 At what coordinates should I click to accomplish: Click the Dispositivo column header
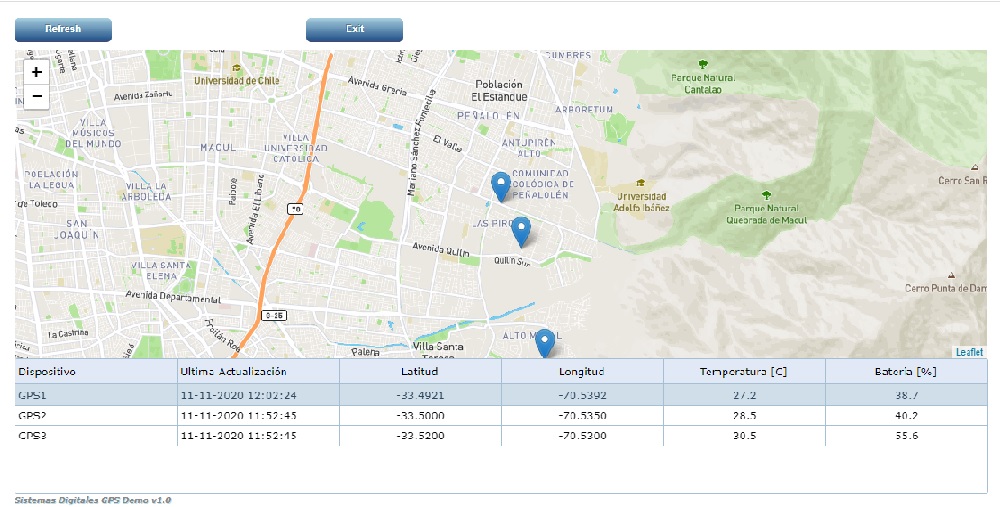[x=96, y=371]
